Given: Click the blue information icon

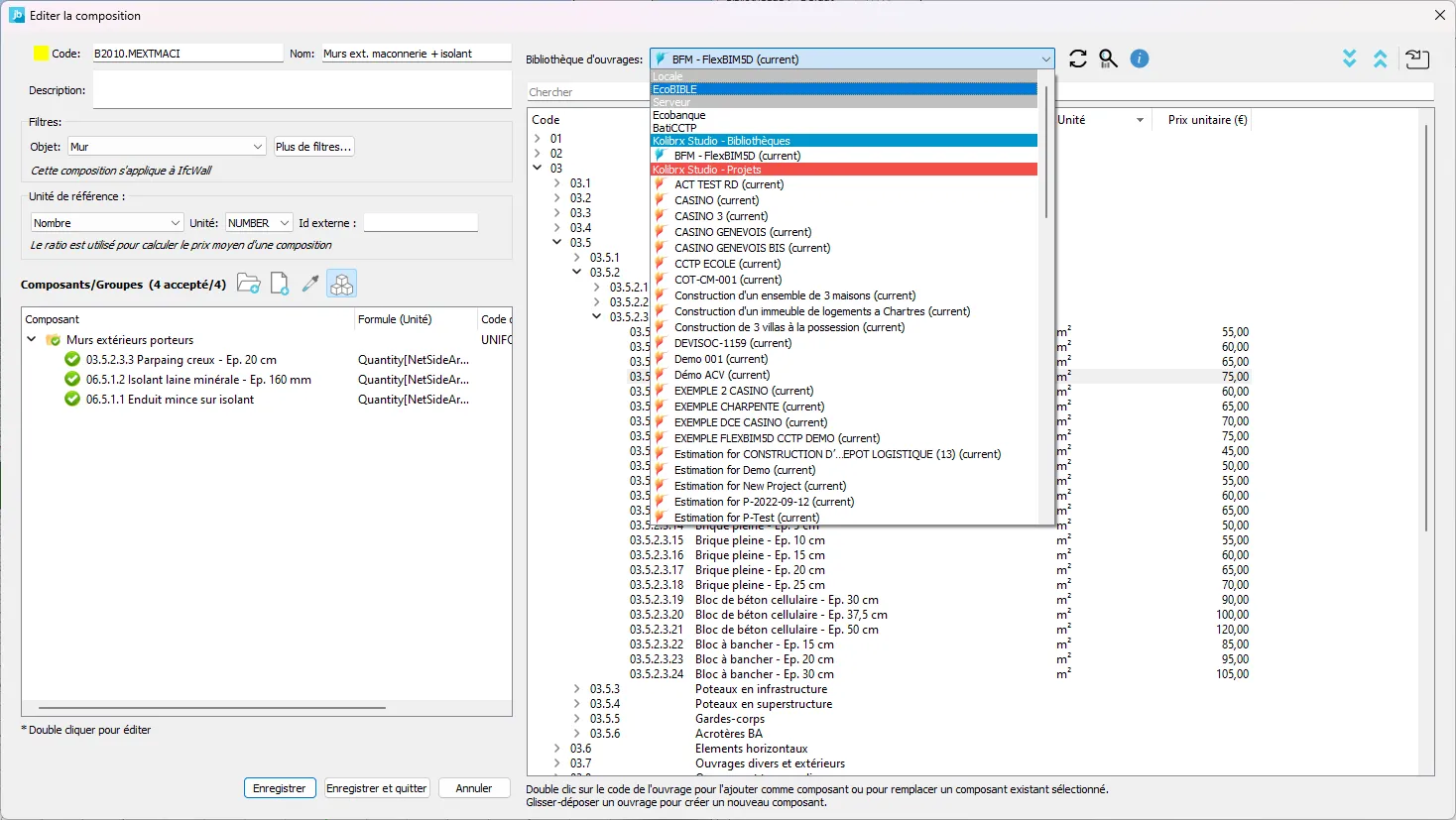Looking at the screenshot, I should pyautogui.click(x=1140, y=59).
